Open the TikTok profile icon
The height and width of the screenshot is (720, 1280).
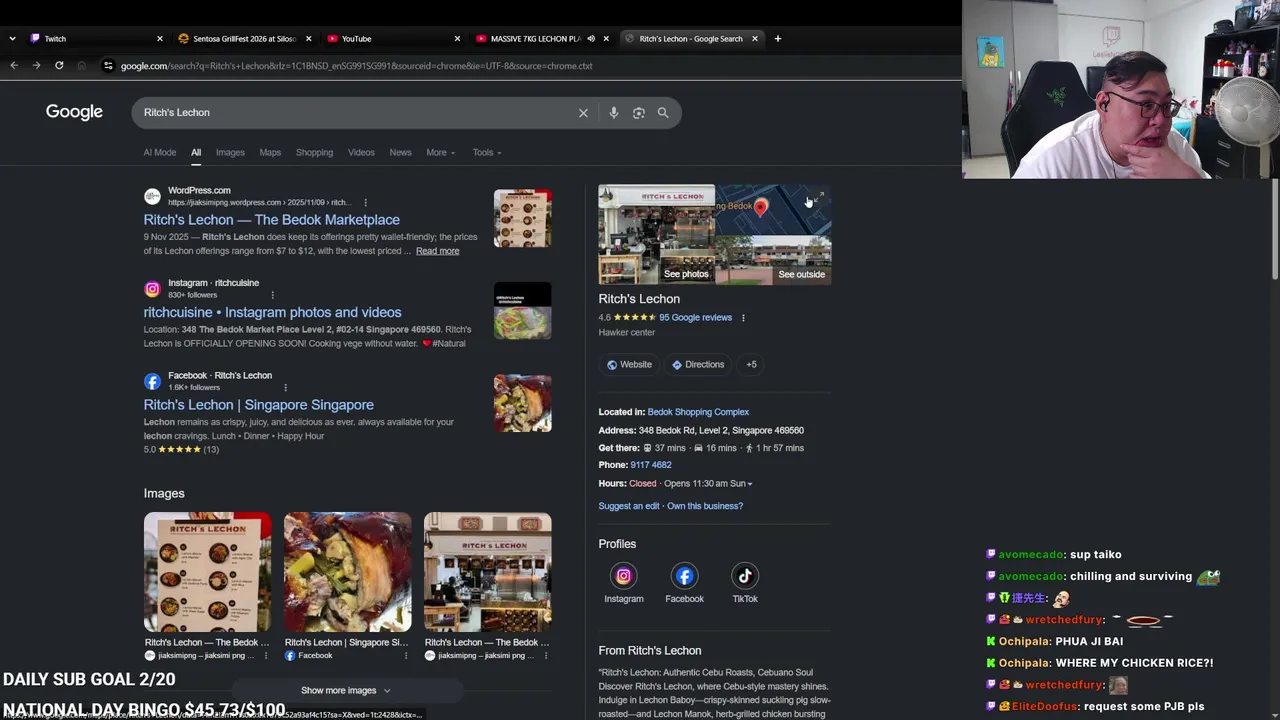pos(745,576)
